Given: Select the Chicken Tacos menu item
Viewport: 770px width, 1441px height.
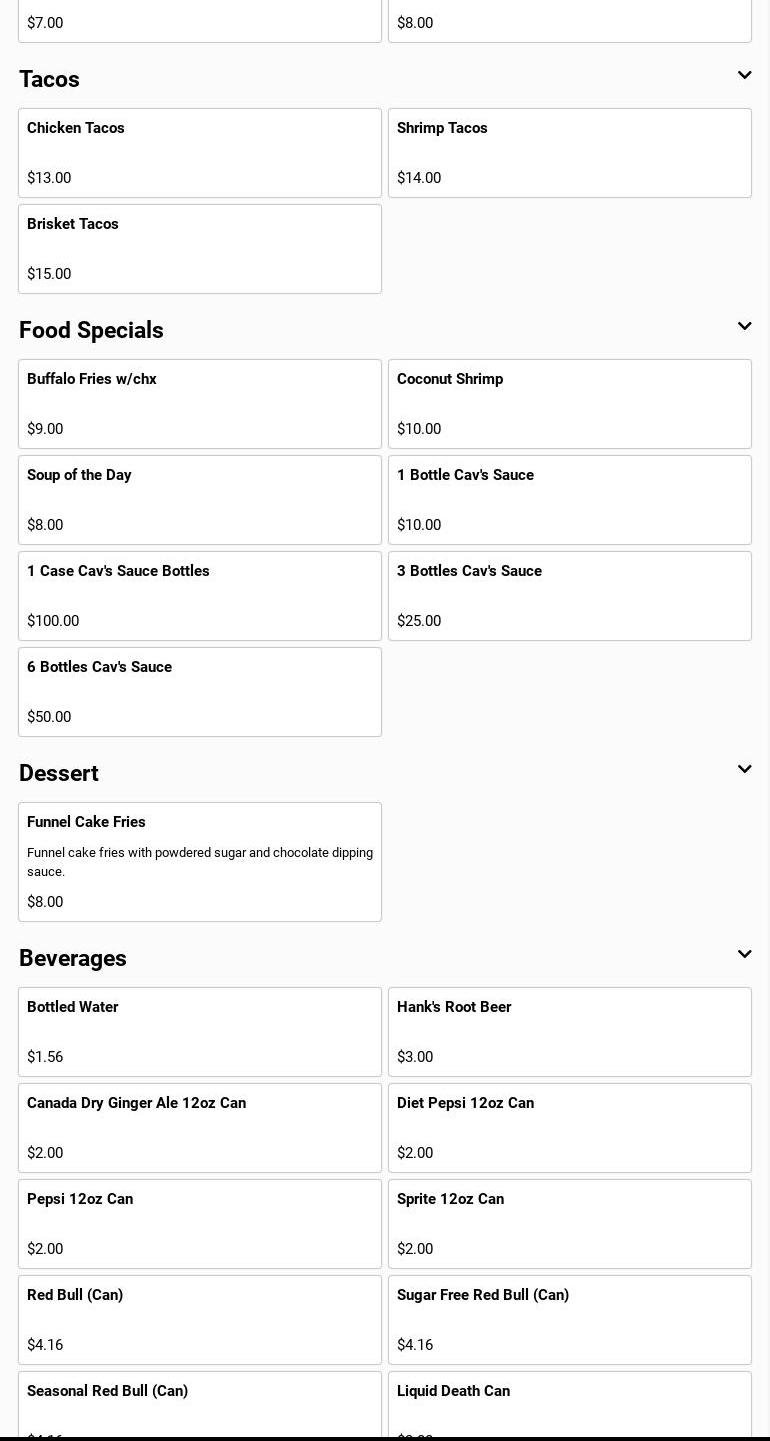Looking at the screenshot, I should coord(200,153).
